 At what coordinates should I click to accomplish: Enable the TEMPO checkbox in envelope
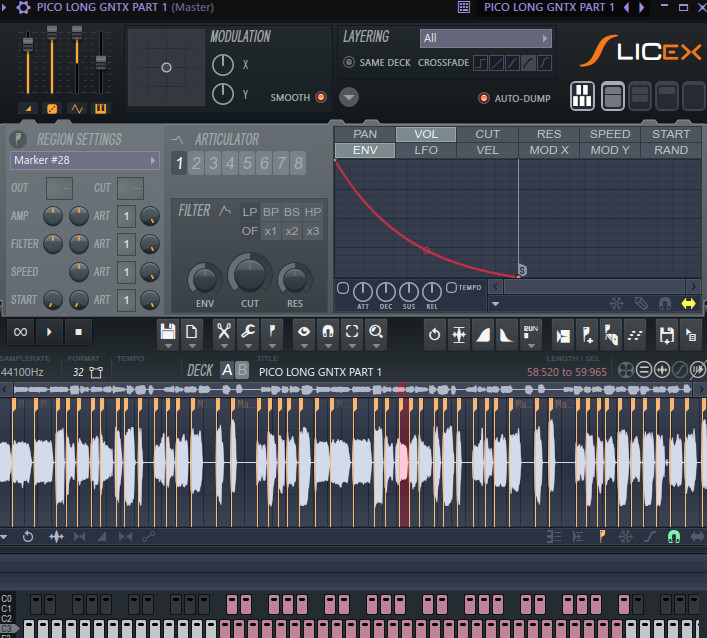pos(451,287)
